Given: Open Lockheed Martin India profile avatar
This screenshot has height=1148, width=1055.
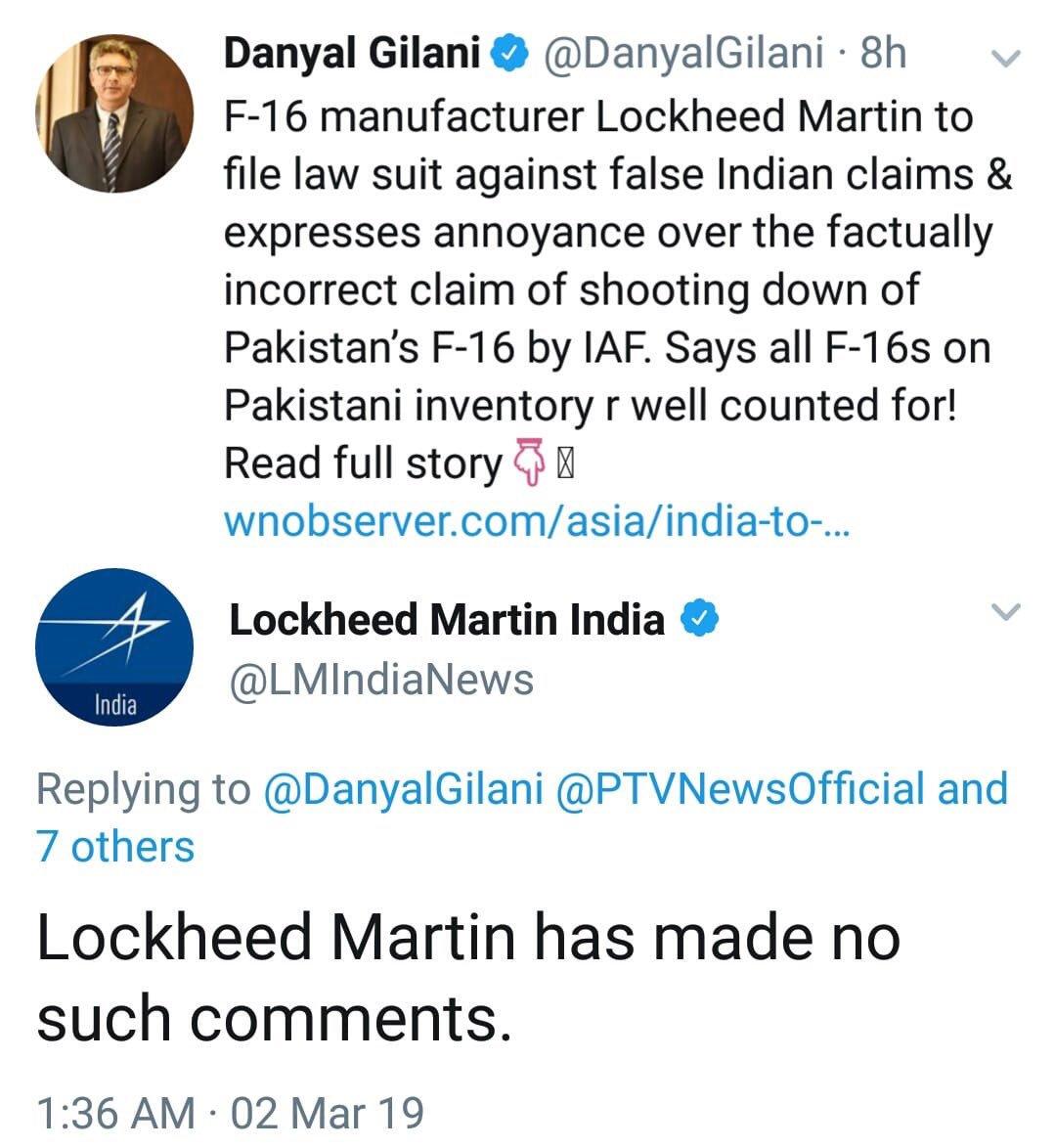Looking at the screenshot, I should click(114, 647).
